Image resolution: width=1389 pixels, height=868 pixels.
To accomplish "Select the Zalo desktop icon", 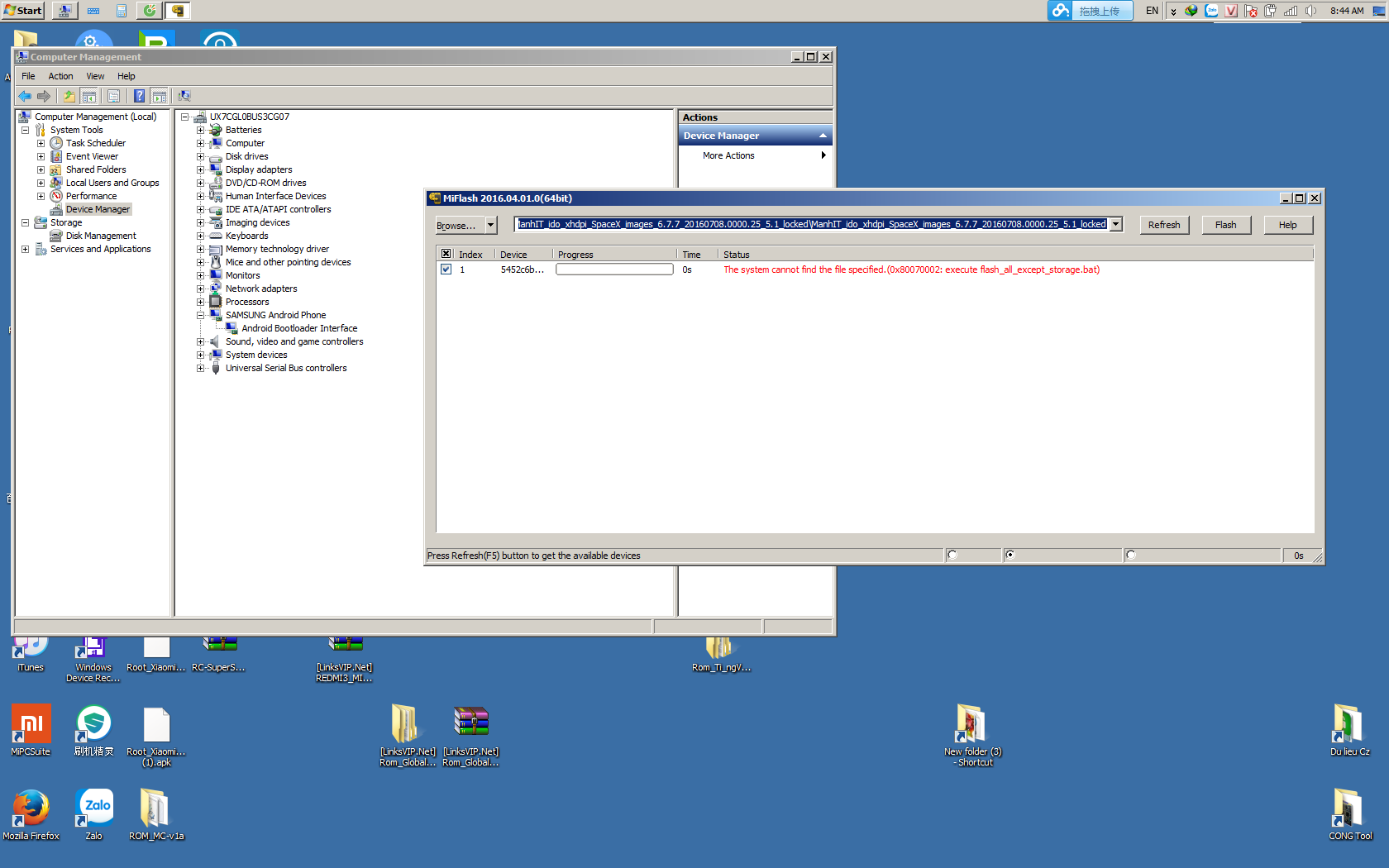I will tap(94, 814).
